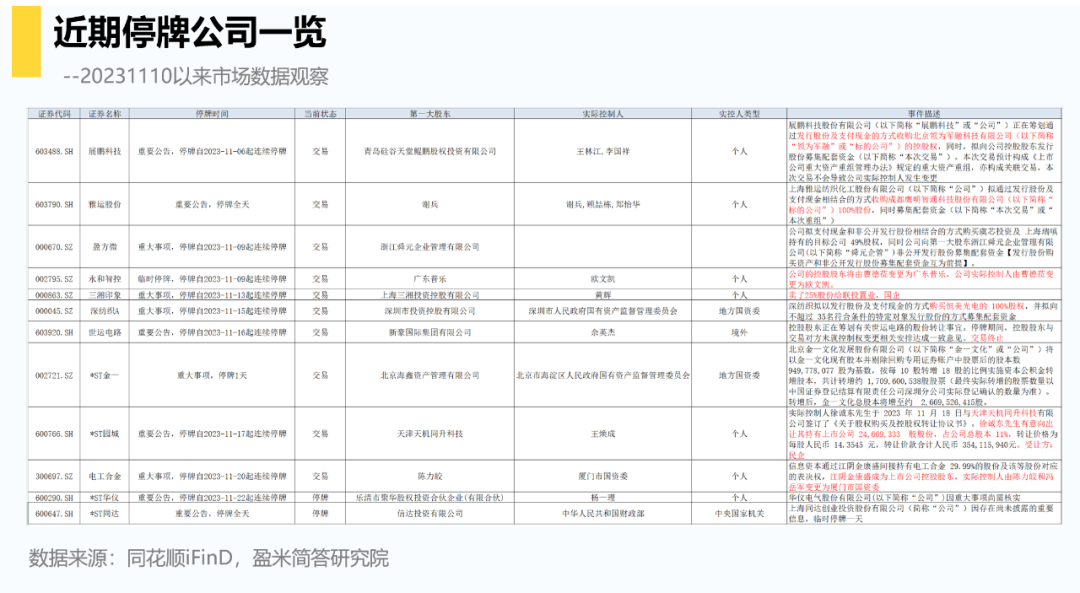Click shareholder 北京海鑫资产管理有限公司

(x=430, y=375)
